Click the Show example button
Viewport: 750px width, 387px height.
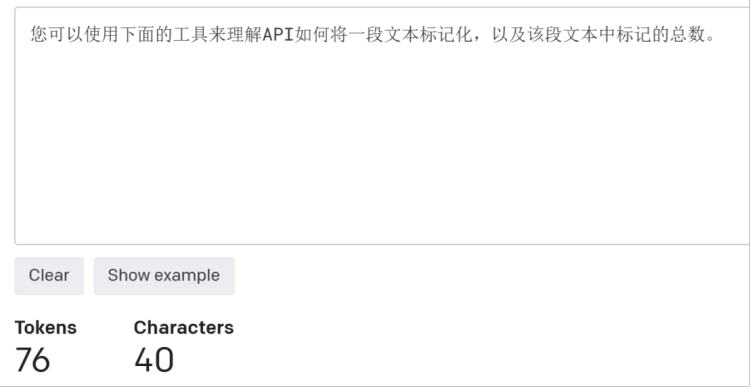[x=164, y=276]
